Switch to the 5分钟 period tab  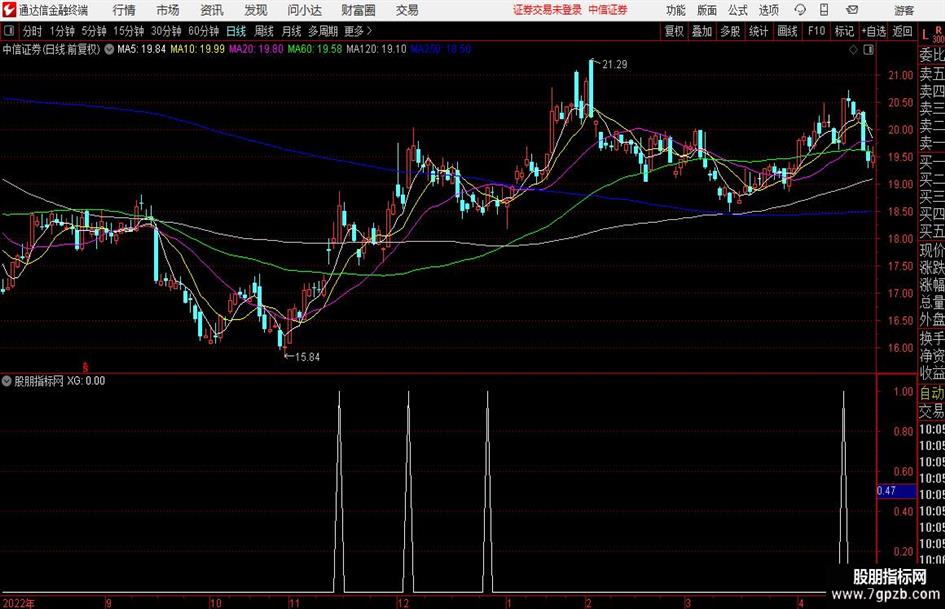(x=94, y=31)
